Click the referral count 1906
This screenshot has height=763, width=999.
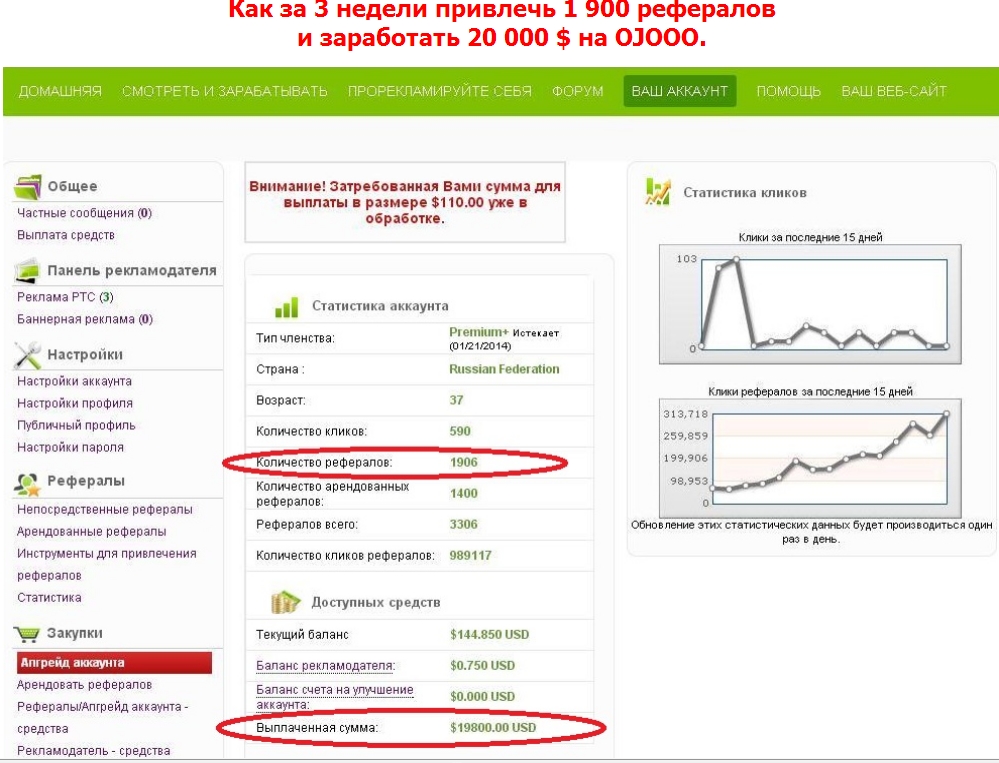[x=463, y=462]
